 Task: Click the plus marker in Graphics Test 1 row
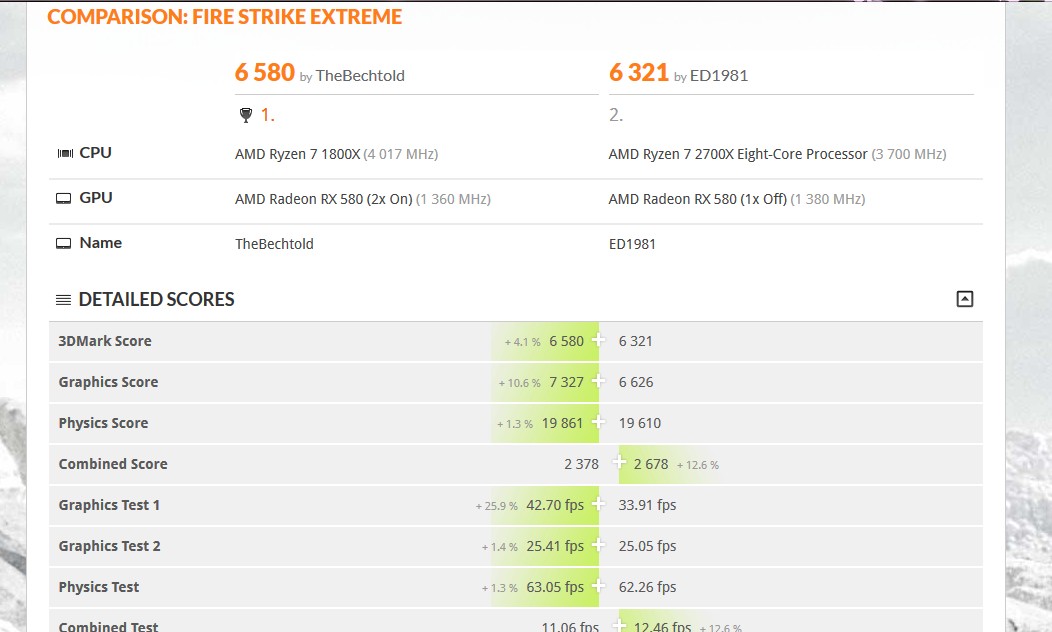tap(598, 504)
